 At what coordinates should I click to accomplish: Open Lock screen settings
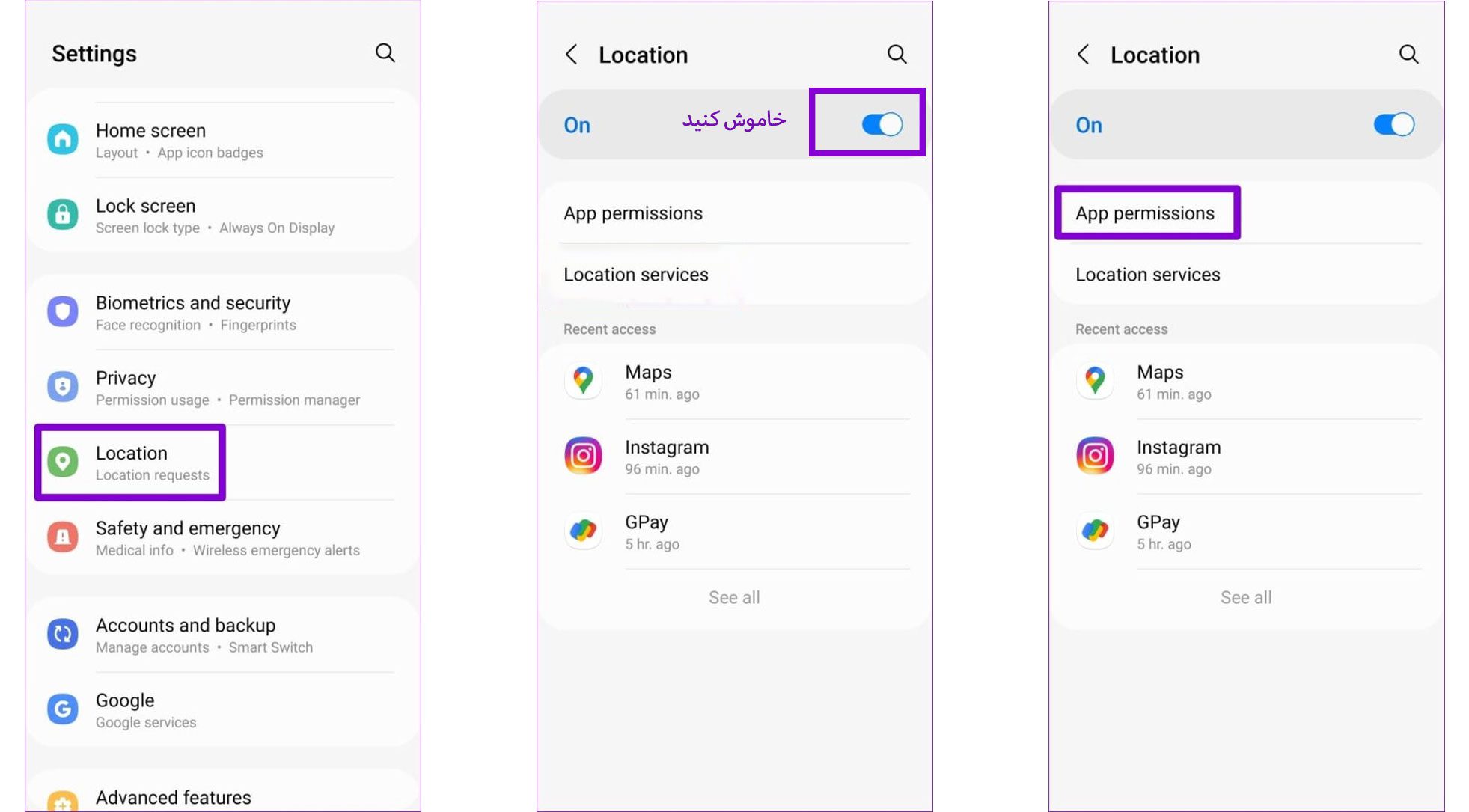(214, 215)
